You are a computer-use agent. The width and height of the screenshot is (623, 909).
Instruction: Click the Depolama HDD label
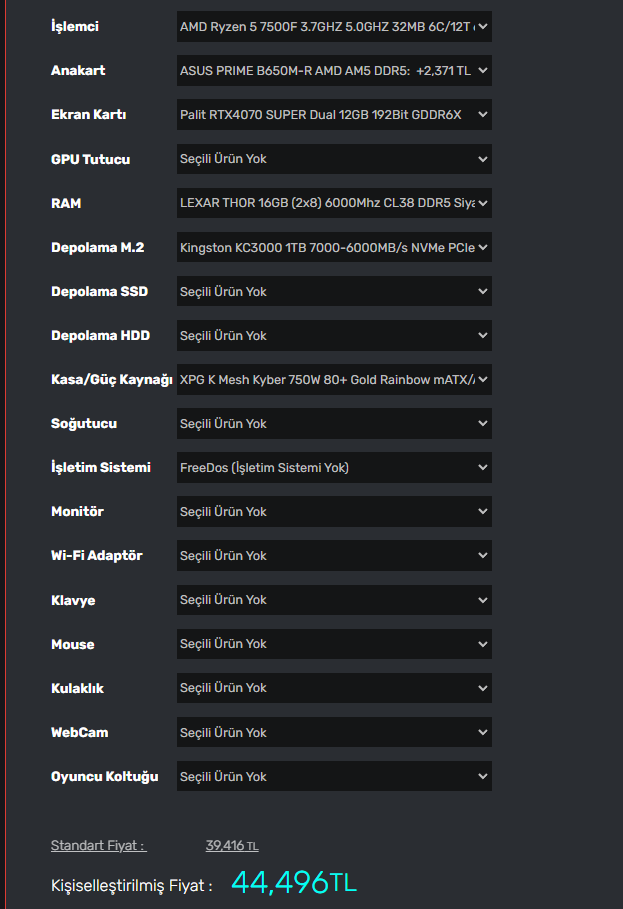click(x=100, y=336)
